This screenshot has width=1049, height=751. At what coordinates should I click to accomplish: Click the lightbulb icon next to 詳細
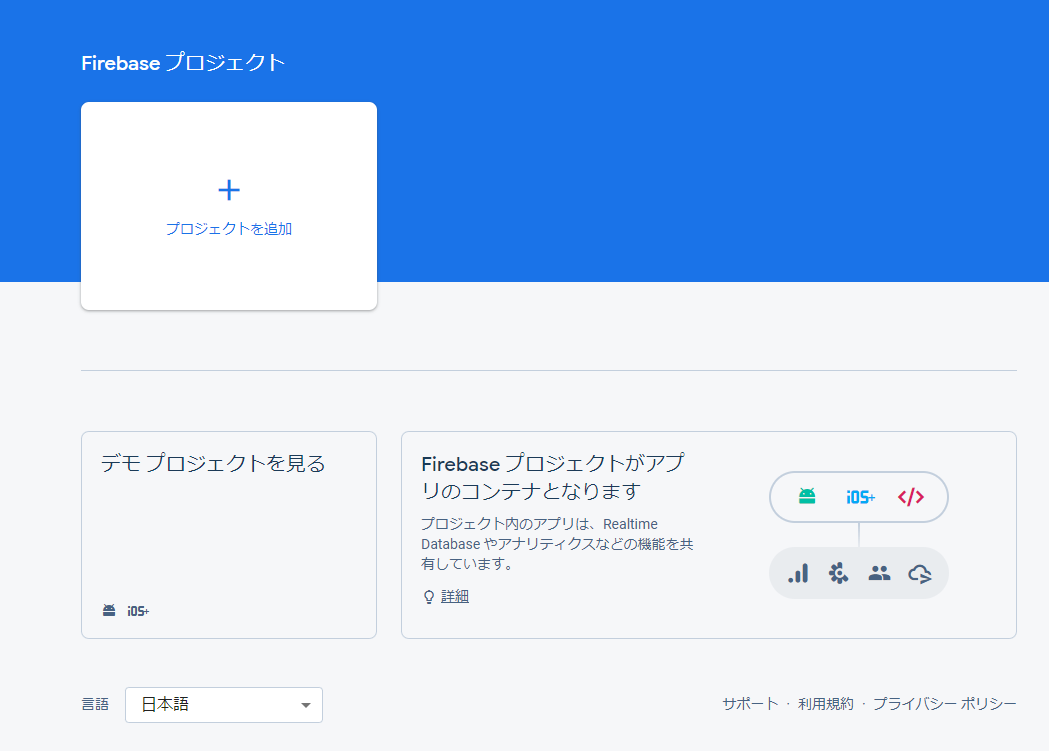coord(429,597)
